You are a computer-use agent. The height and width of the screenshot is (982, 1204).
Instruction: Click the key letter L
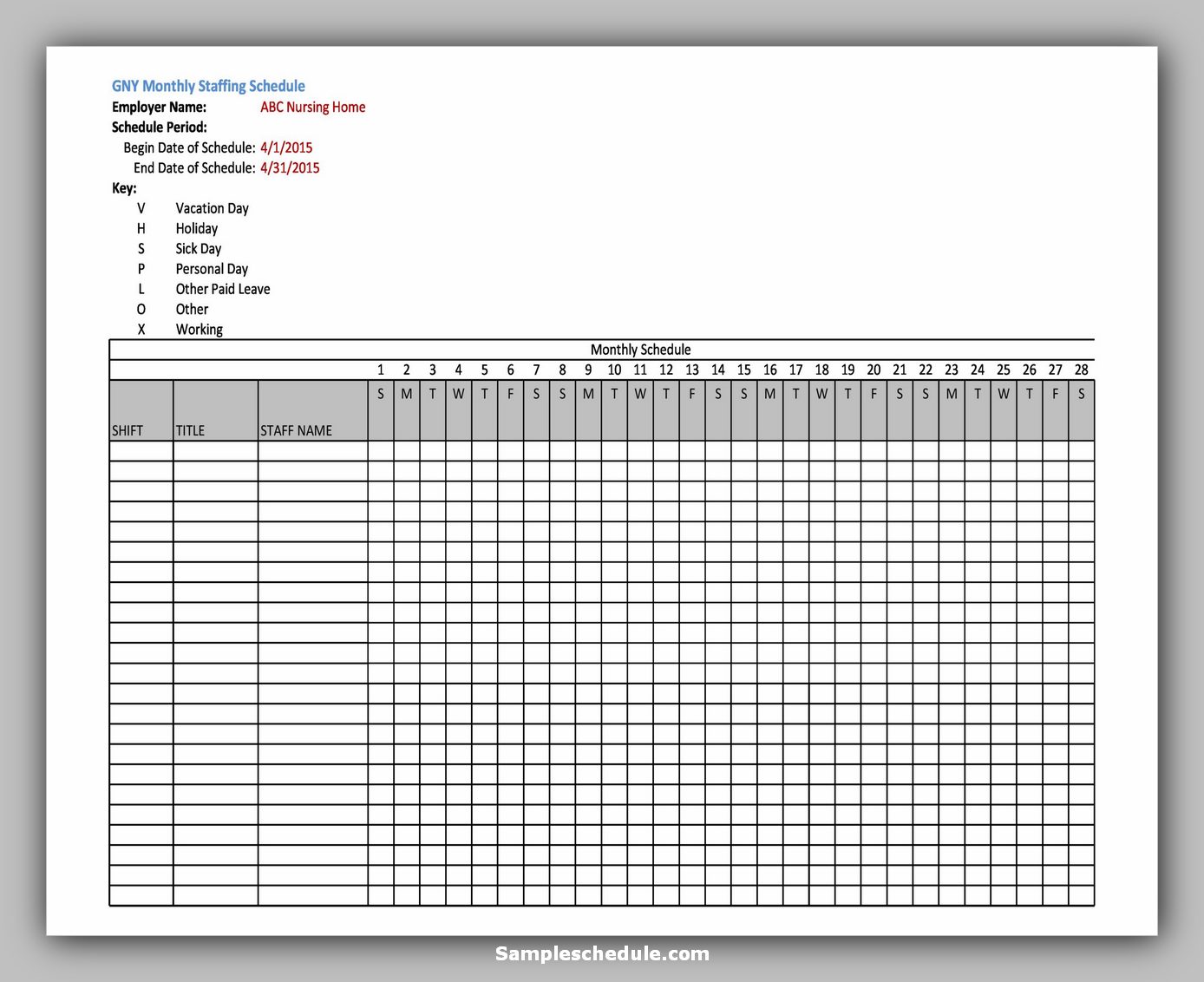click(141, 289)
